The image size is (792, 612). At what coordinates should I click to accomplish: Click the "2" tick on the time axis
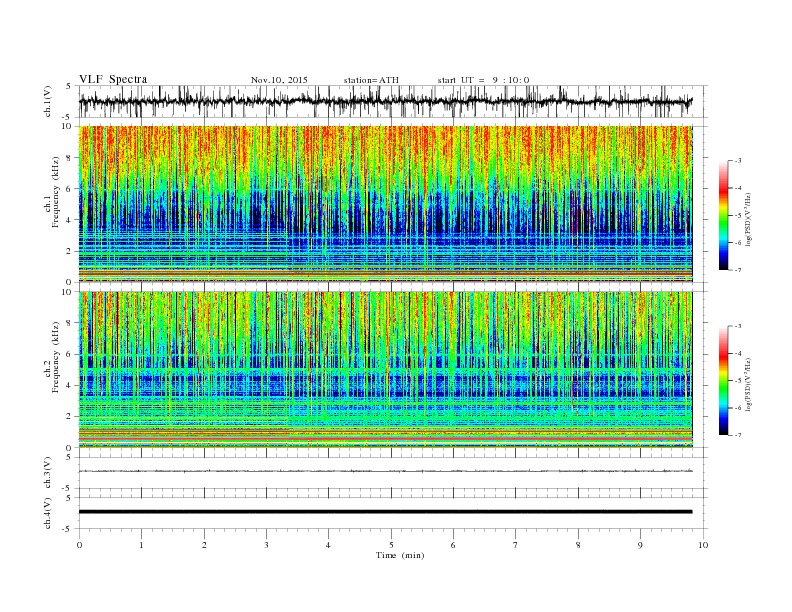point(204,545)
